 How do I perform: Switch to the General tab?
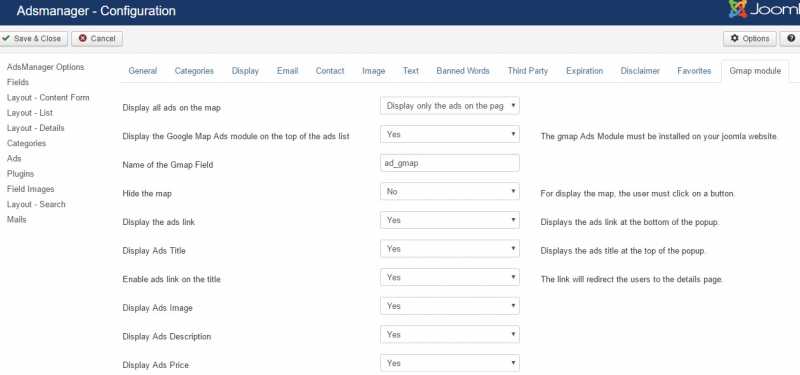(143, 71)
